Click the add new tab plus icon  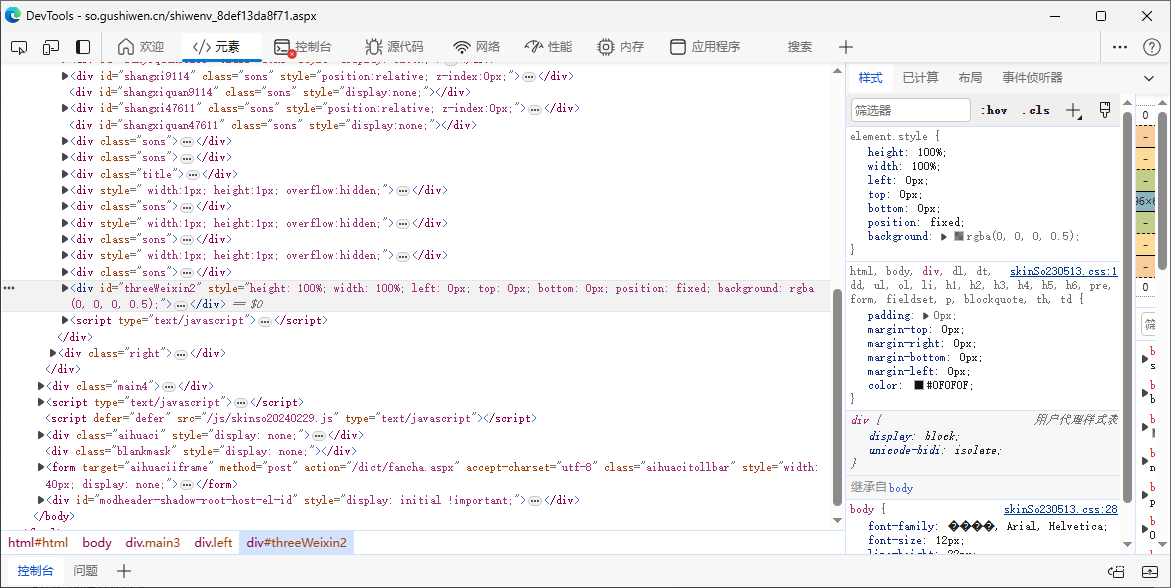pyautogui.click(x=846, y=47)
